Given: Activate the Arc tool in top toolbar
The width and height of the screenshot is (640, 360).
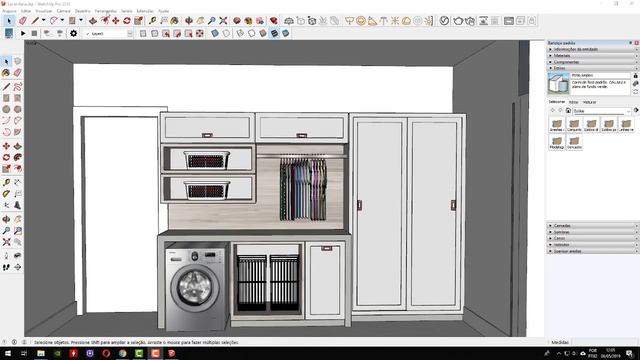Looking at the screenshot, I should click(53, 20).
